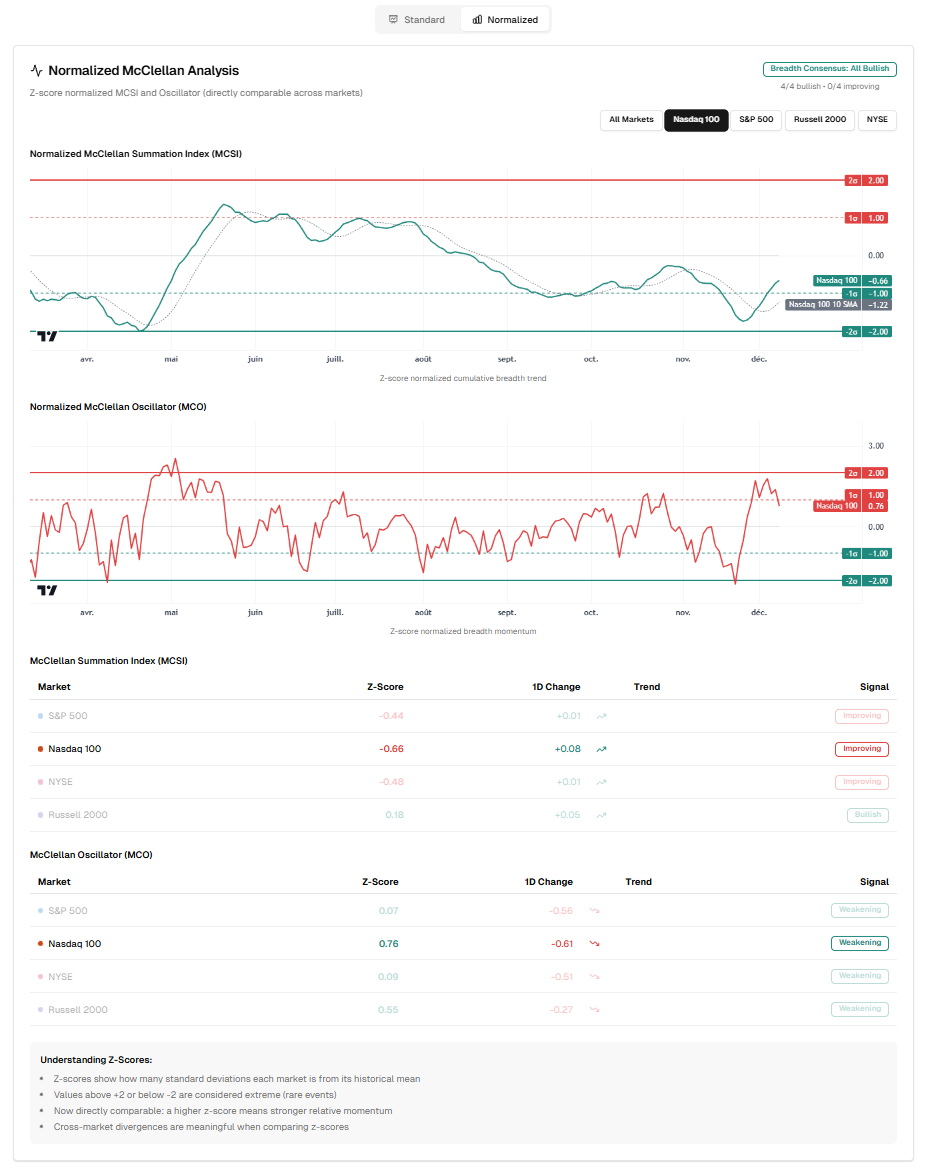Click the Improving signal badge for S&P 500

(861, 716)
